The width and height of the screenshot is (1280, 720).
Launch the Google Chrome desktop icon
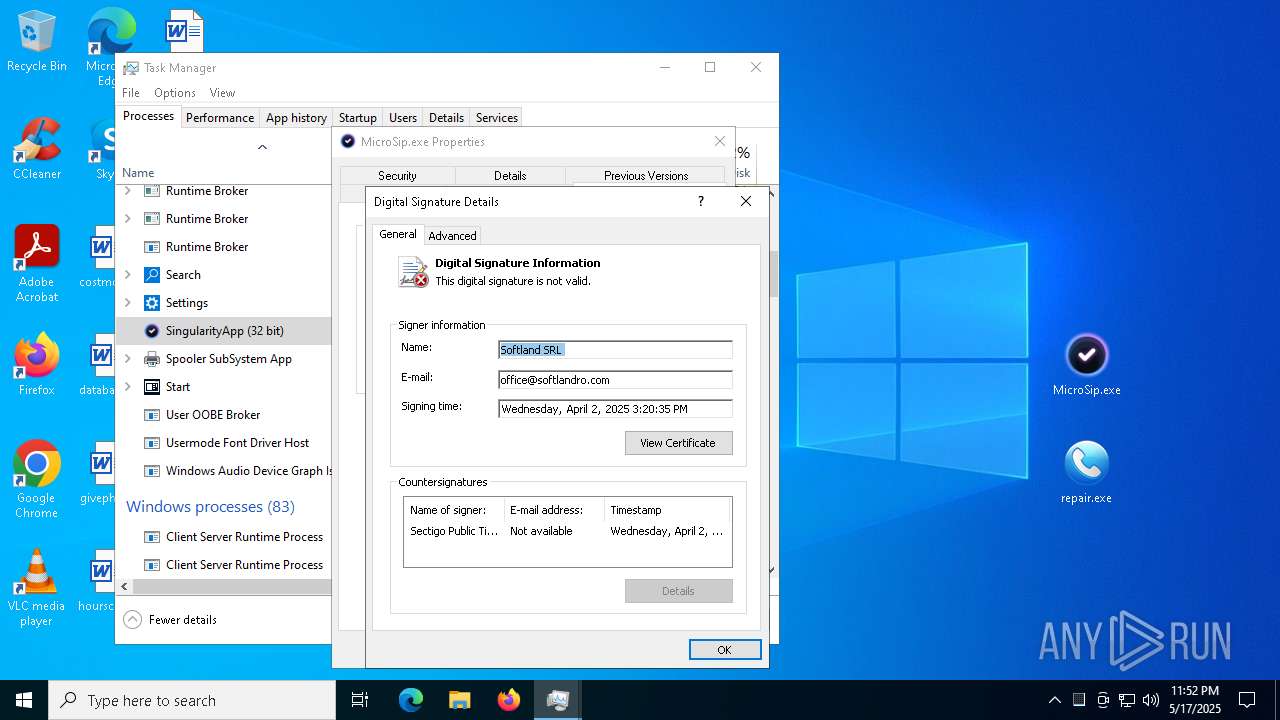click(36, 479)
